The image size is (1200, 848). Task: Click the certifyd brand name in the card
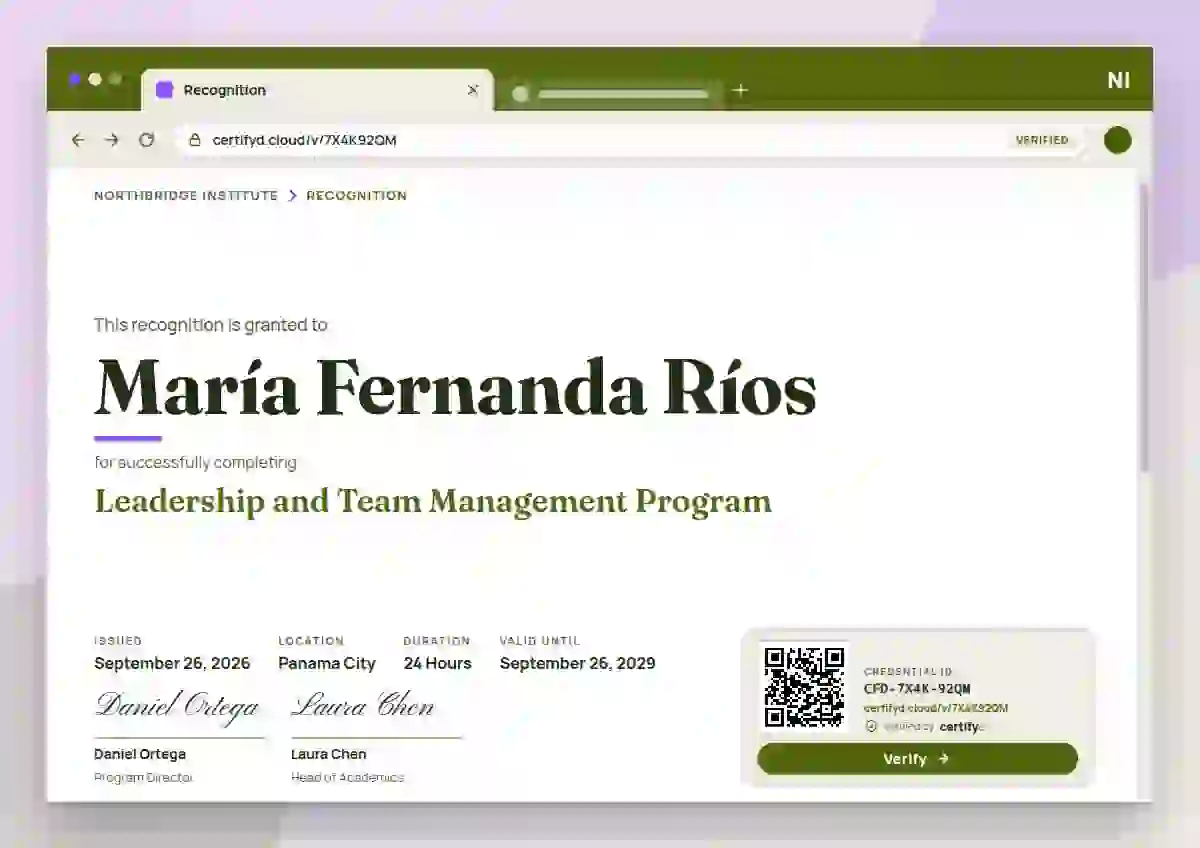click(x=960, y=727)
